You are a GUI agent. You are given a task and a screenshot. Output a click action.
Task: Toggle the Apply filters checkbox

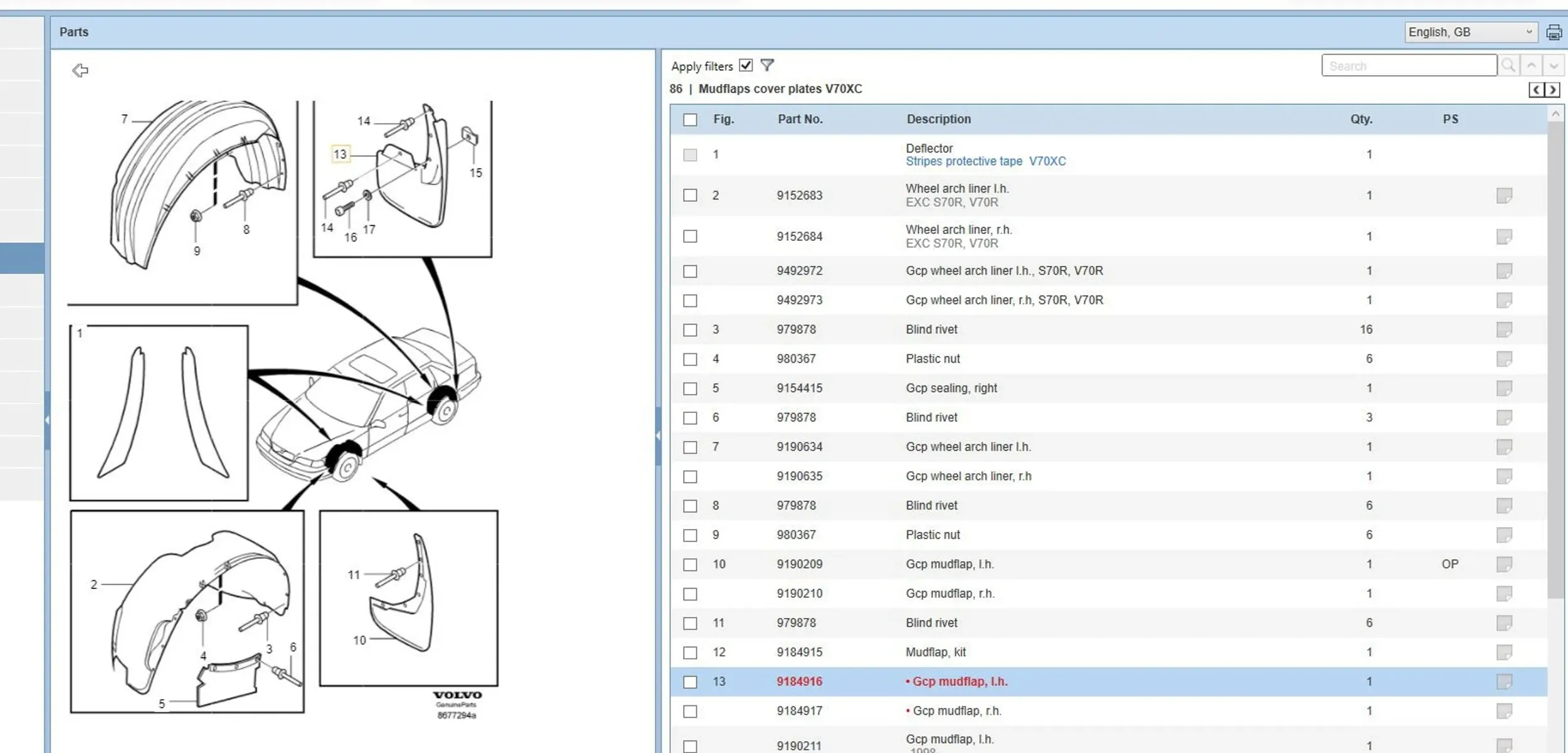tap(746, 65)
